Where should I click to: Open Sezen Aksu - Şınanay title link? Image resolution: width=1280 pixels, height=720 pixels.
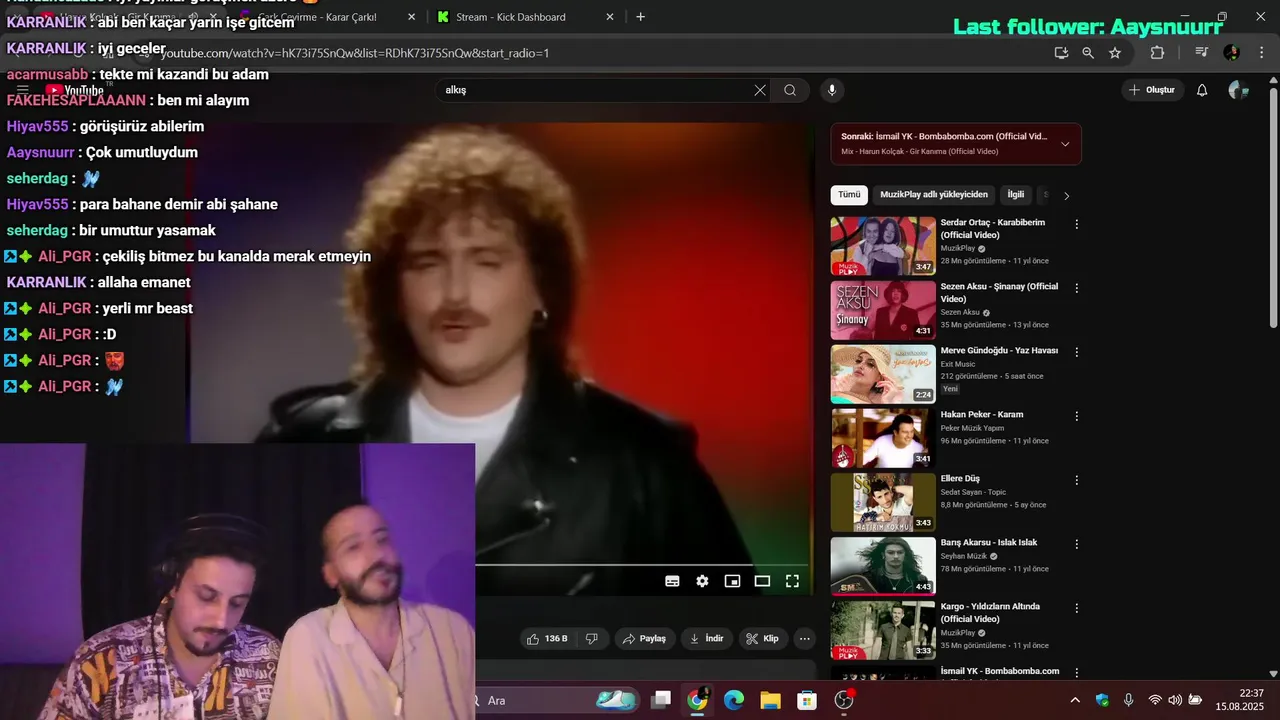[999, 293]
